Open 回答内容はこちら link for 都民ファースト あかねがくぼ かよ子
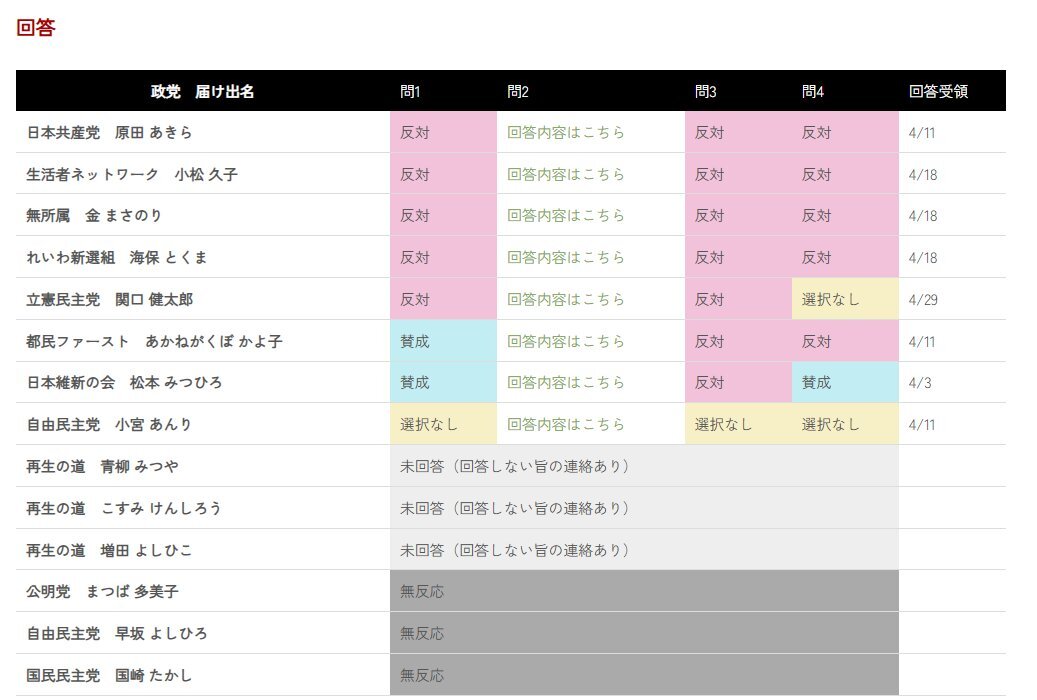This screenshot has height=700, width=1037. point(565,341)
